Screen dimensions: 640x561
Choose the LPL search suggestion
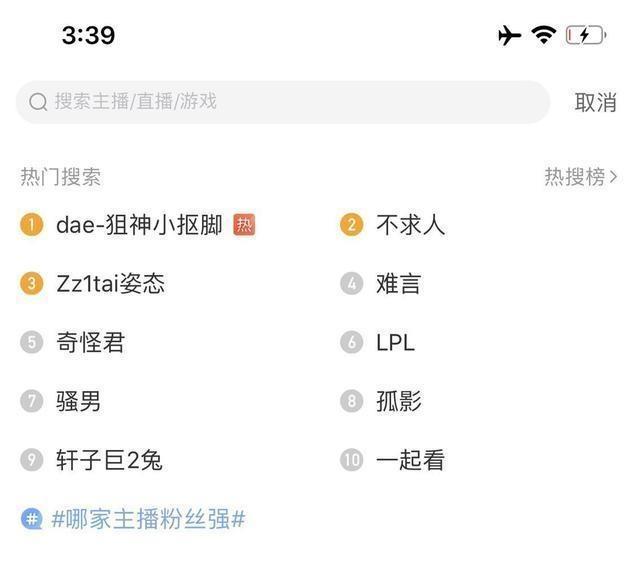coord(396,343)
